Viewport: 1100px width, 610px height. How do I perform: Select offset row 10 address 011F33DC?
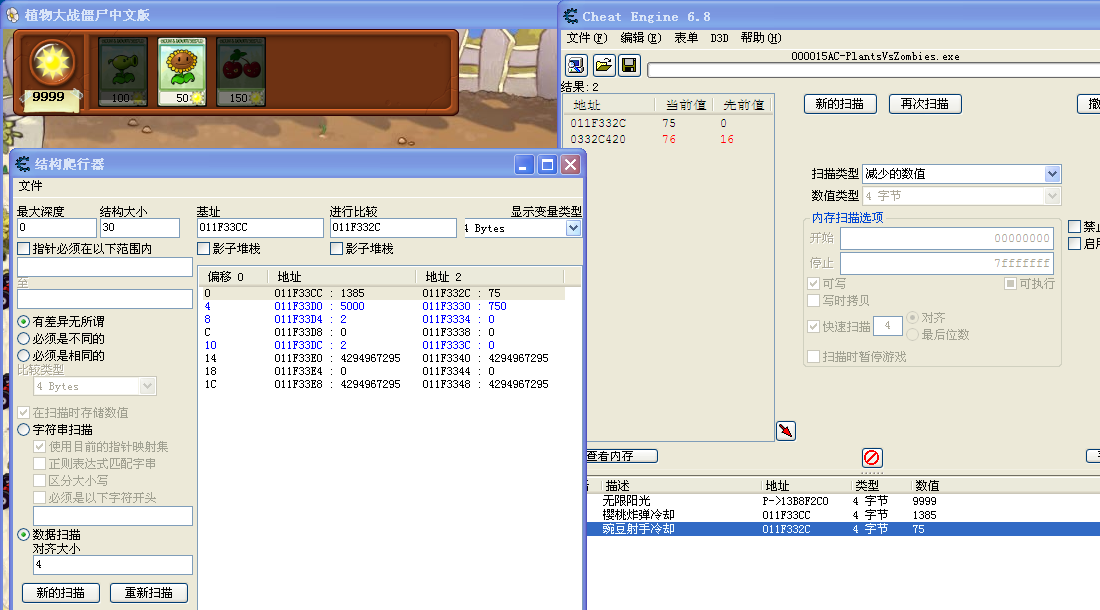click(x=383, y=346)
